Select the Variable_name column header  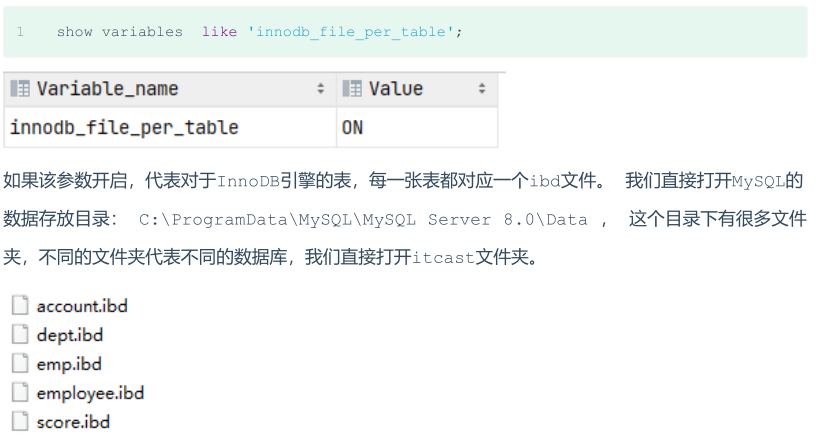[107, 89]
